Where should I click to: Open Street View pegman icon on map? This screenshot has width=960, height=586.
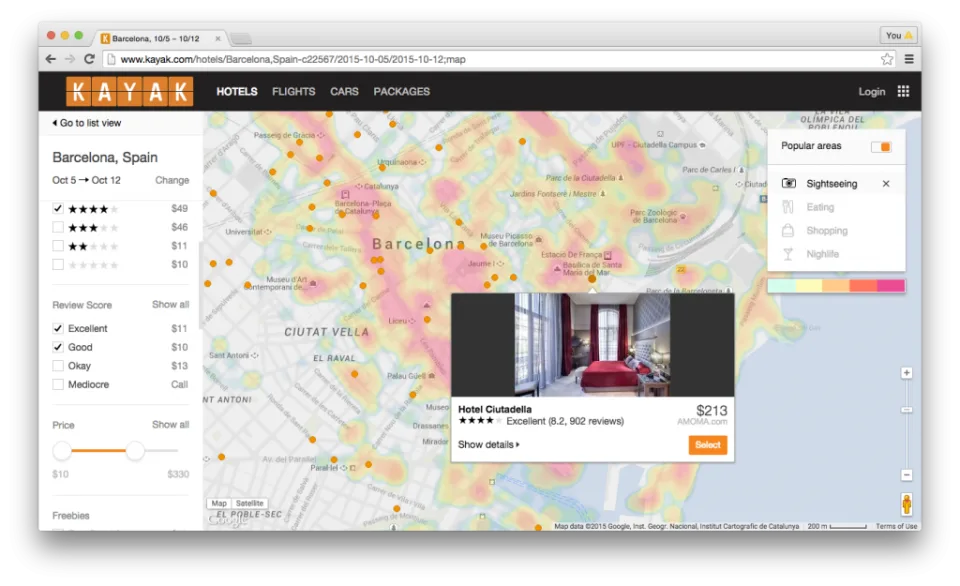click(907, 504)
